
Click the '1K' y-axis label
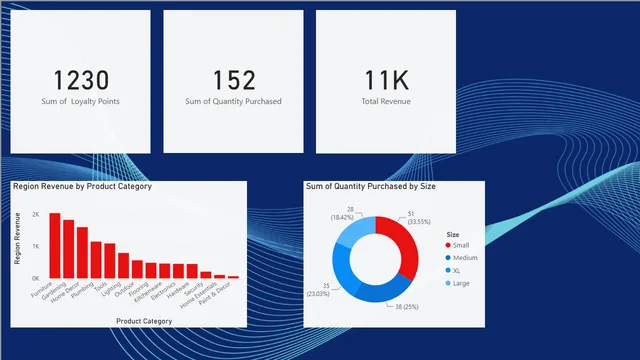click(x=36, y=246)
